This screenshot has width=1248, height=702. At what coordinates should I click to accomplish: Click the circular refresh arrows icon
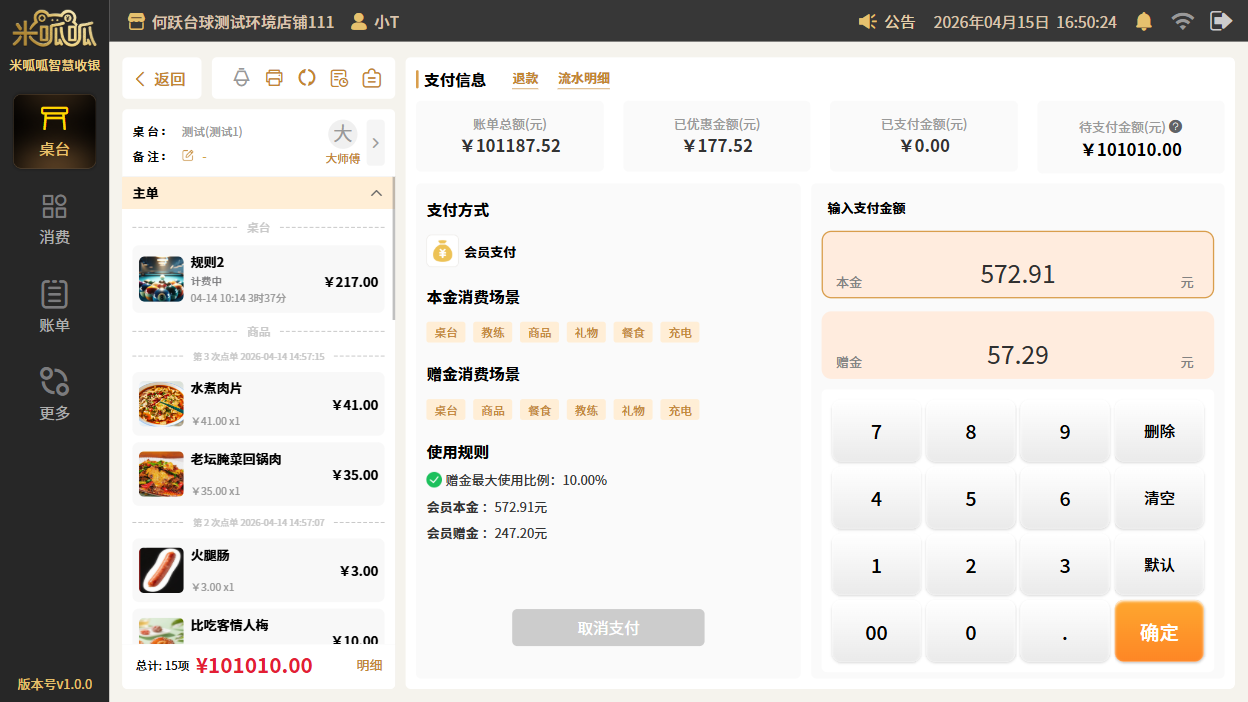coord(307,78)
